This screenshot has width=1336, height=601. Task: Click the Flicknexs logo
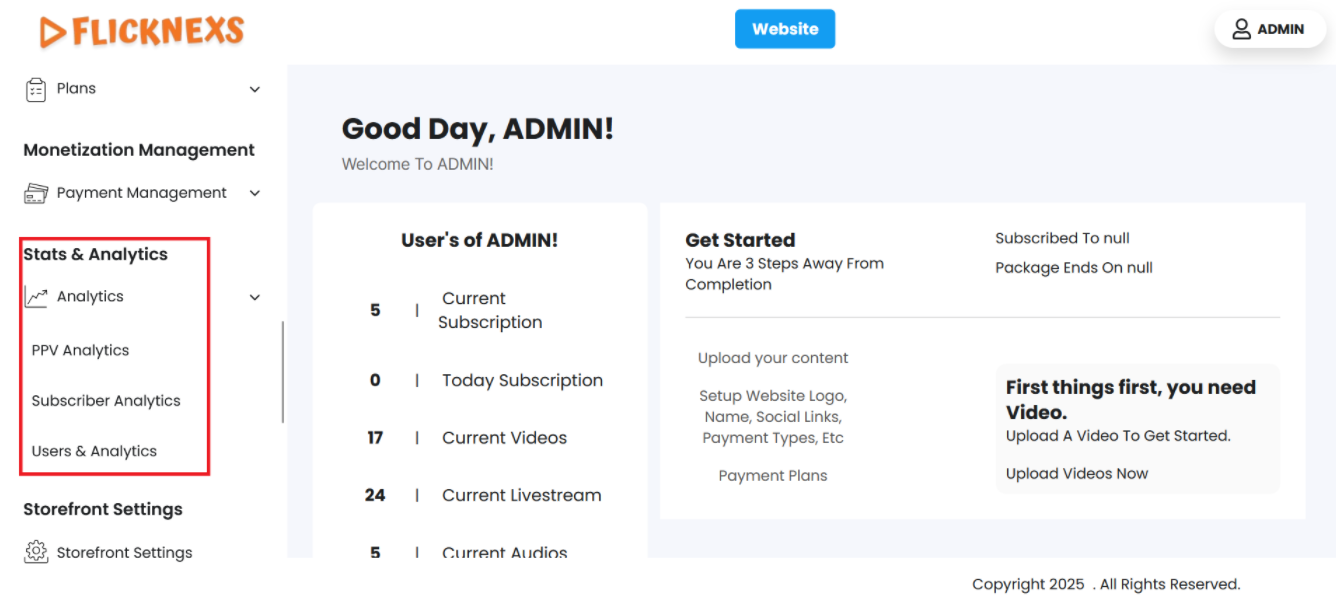[x=142, y=31]
